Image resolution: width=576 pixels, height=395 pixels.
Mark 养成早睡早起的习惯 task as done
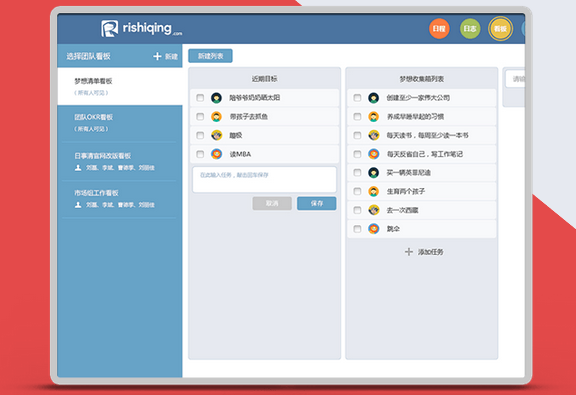pos(357,116)
